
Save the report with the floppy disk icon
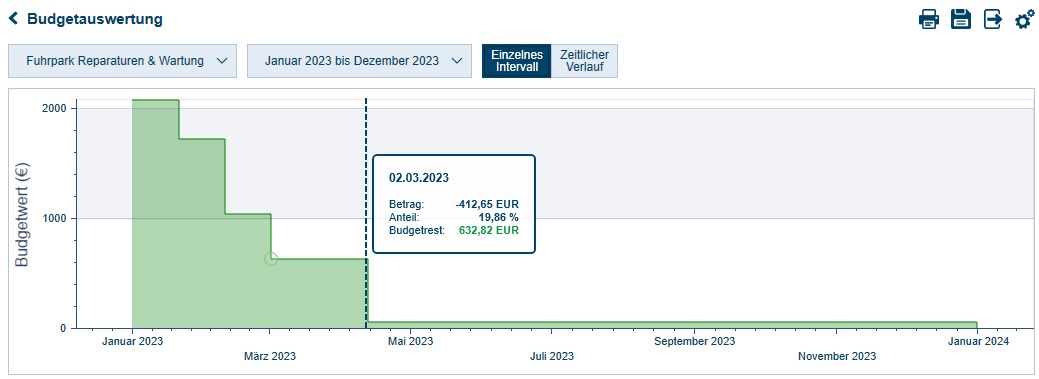pos(961,19)
